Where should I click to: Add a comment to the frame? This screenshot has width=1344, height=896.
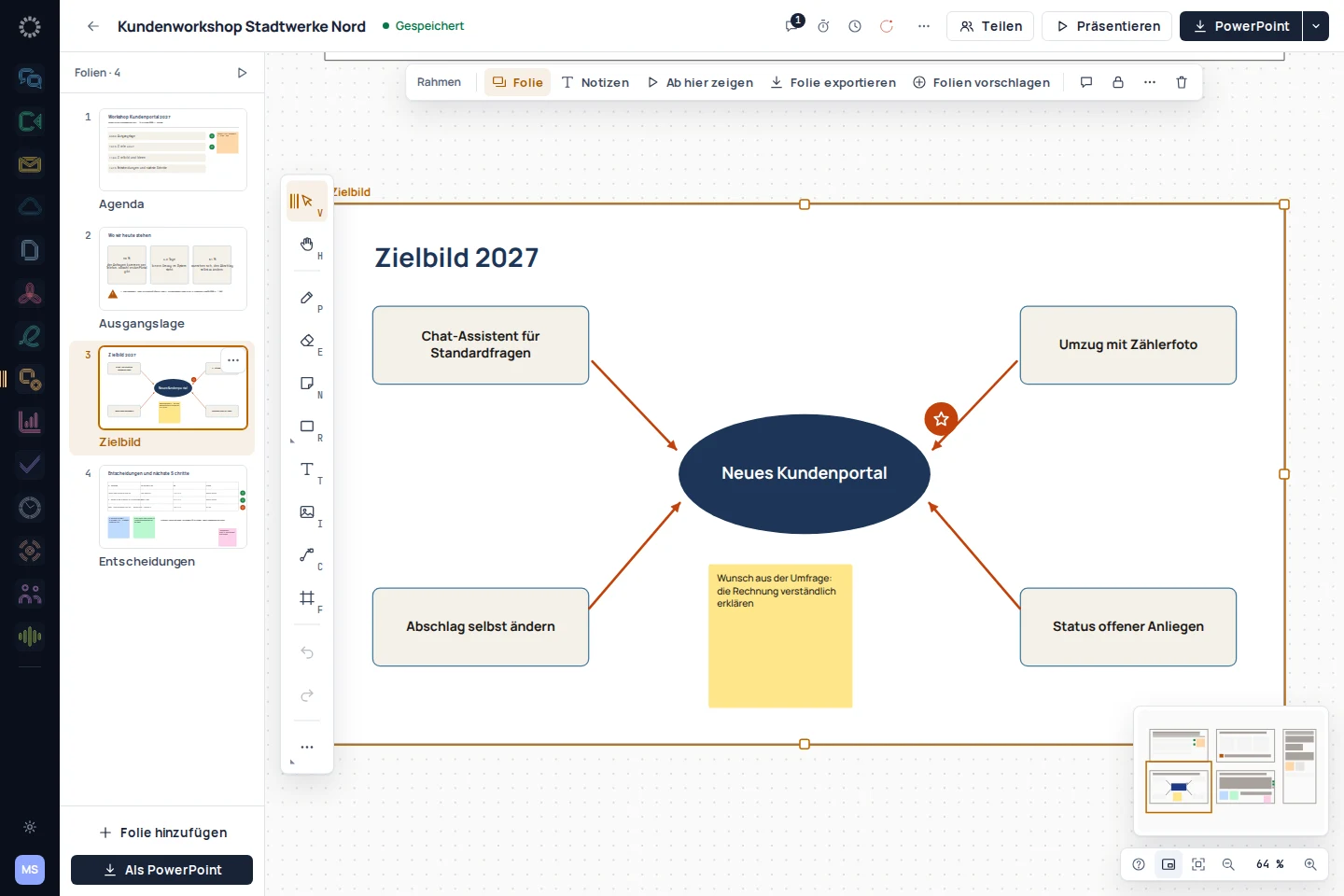1086,82
